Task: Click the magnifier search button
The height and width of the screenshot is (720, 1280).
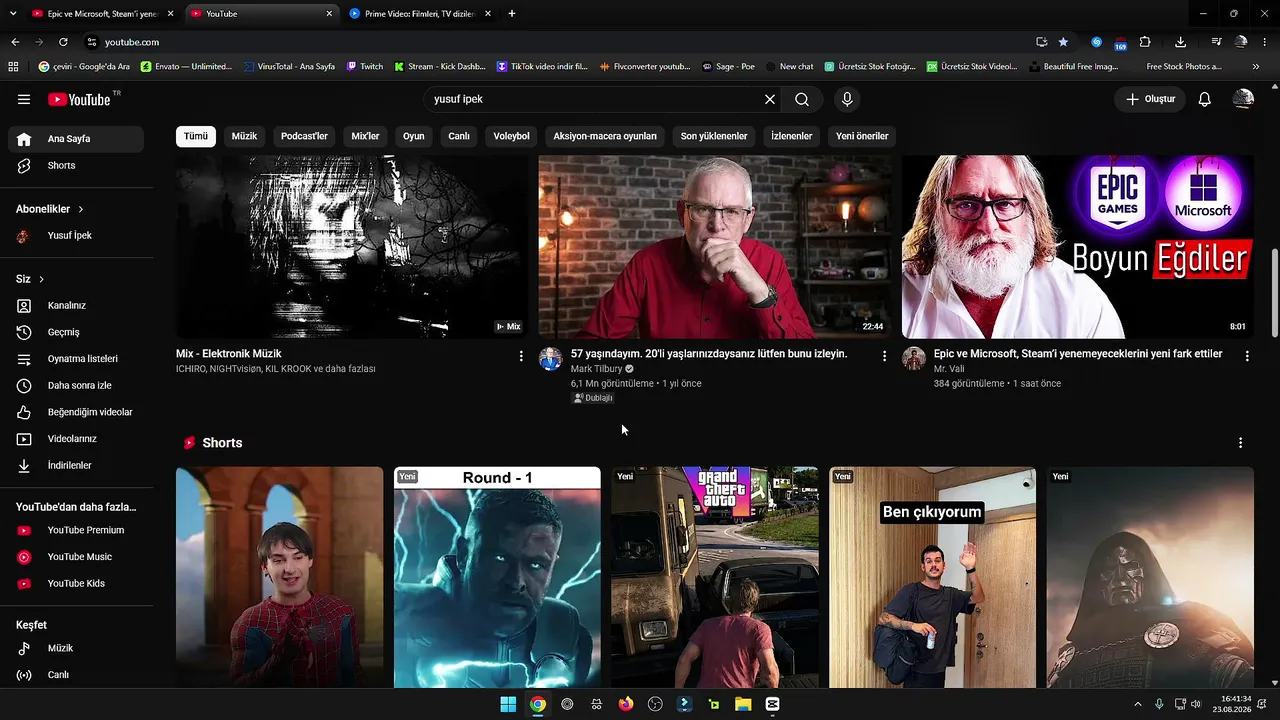Action: [802, 99]
